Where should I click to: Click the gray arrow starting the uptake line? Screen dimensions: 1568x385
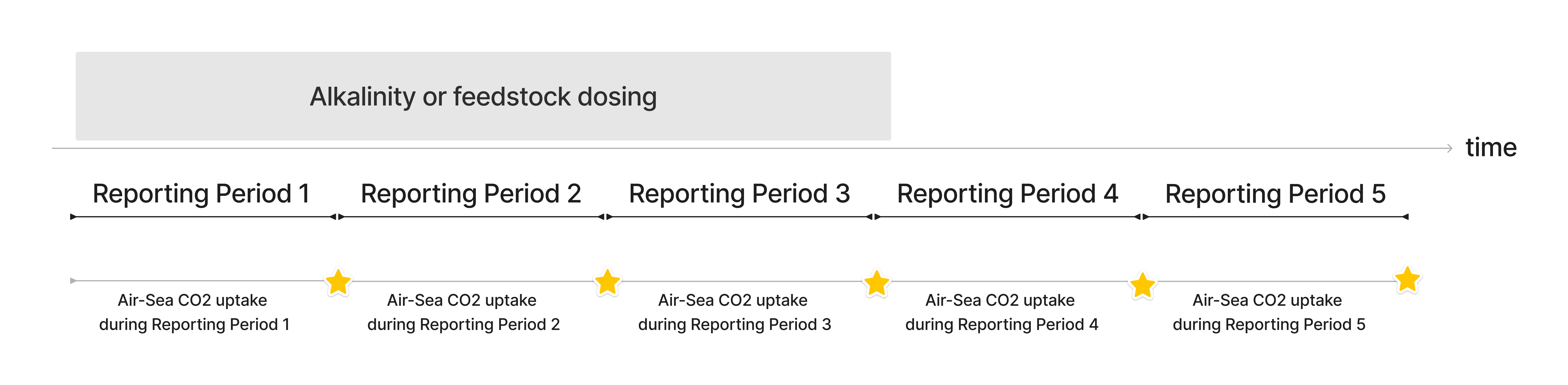tap(74, 281)
